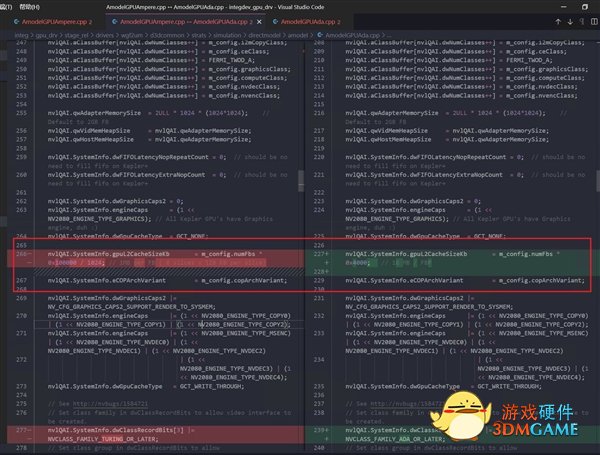The height and width of the screenshot is (455, 600).
Task: Click the split editor icon in the editor toolbar
Action: 594,22
